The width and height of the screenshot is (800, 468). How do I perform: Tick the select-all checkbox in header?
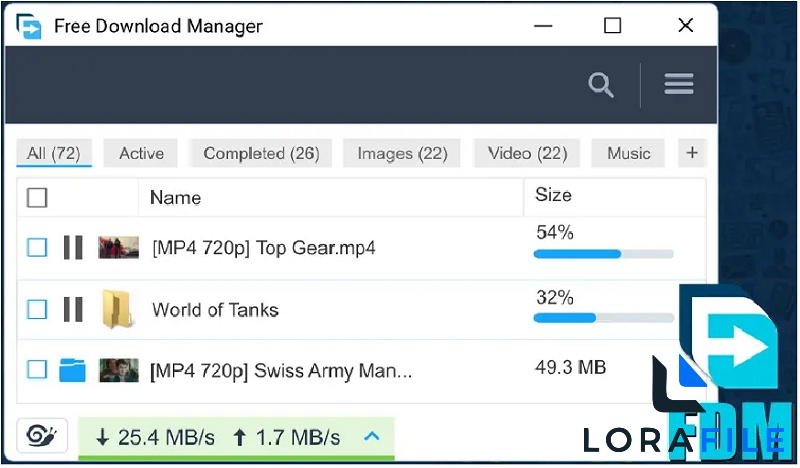click(37, 198)
